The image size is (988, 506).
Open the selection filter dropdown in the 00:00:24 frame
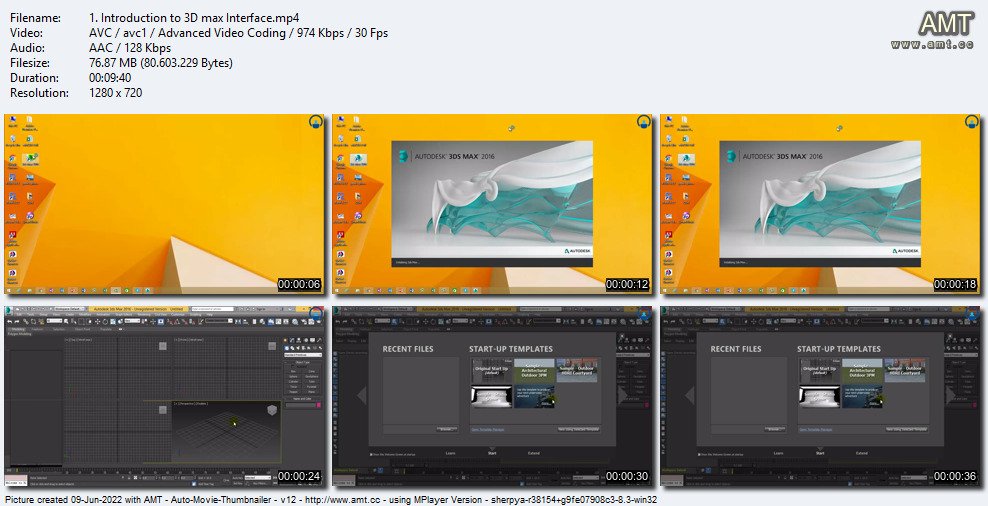pyautogui.click(x=54, y=321)
